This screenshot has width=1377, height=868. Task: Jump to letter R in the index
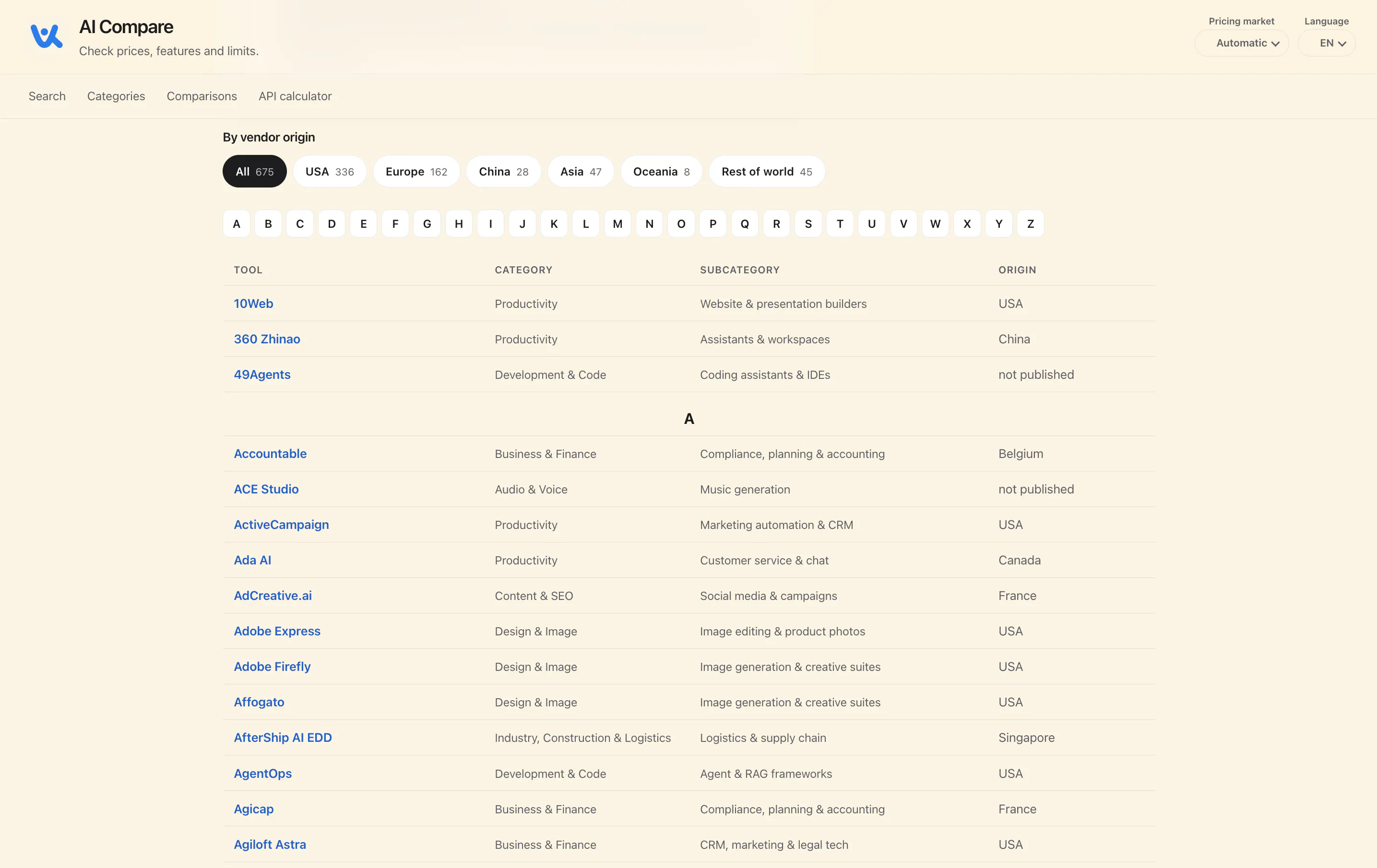tap(777, 223)
